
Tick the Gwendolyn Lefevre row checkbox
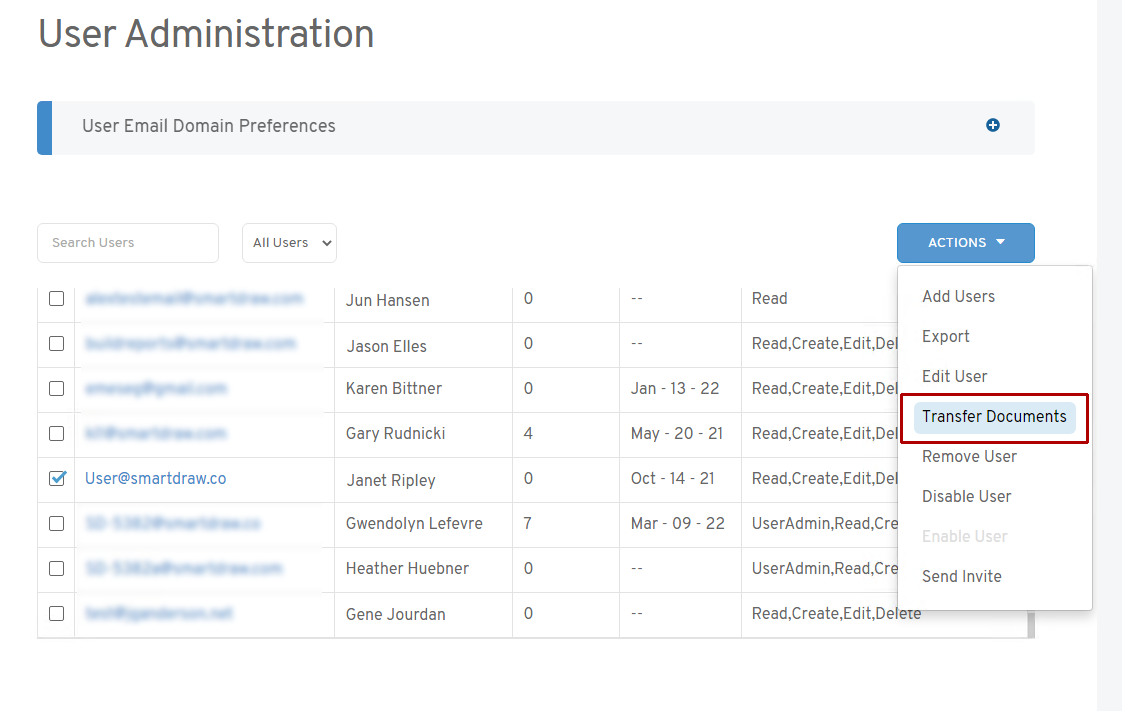tap(57, 523)
